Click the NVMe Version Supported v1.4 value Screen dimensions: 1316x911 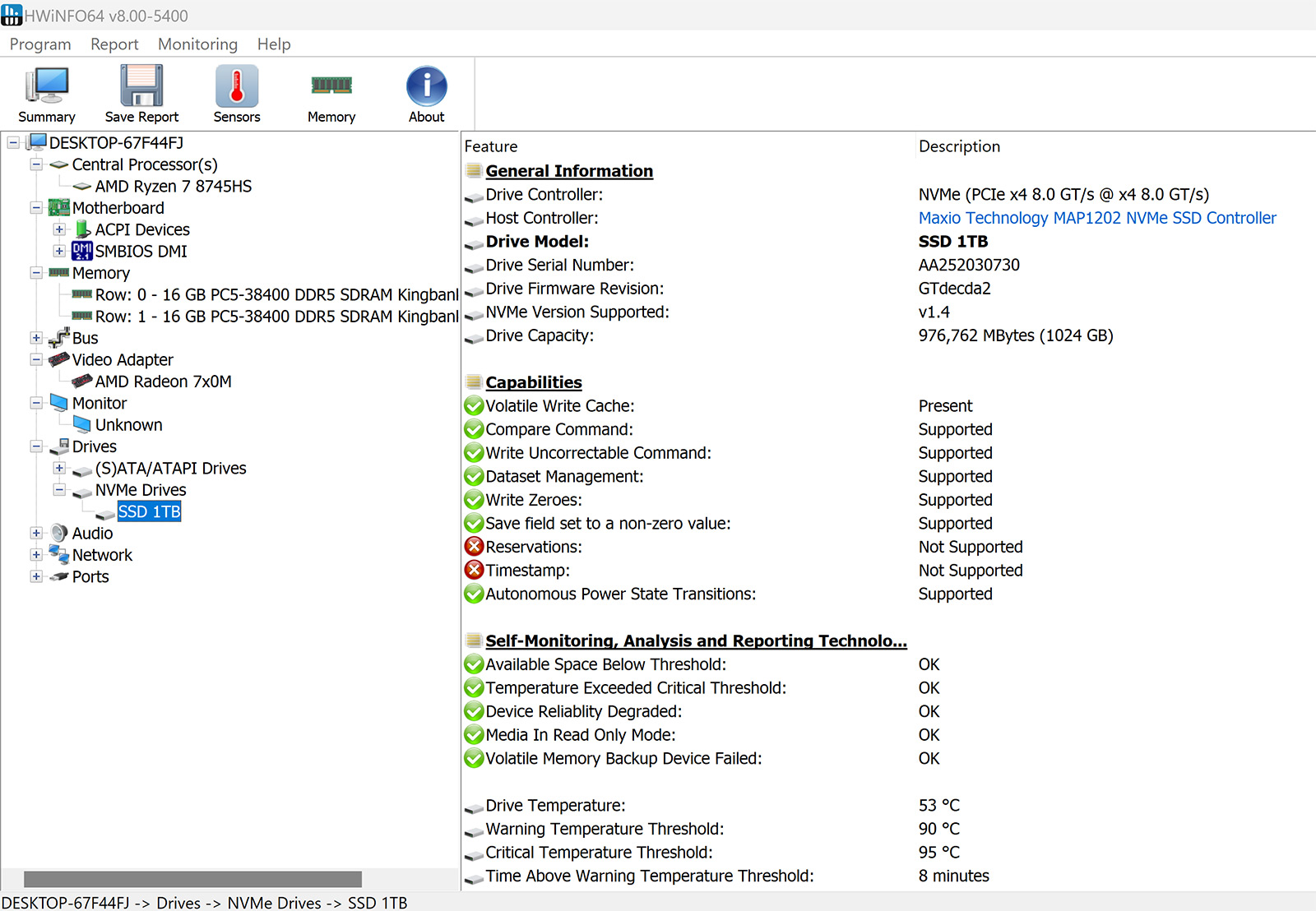(x=934, y=312)
